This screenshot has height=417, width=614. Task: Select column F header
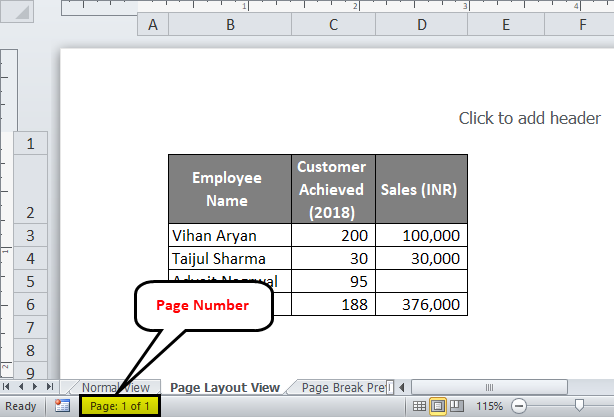click(580, 25)
